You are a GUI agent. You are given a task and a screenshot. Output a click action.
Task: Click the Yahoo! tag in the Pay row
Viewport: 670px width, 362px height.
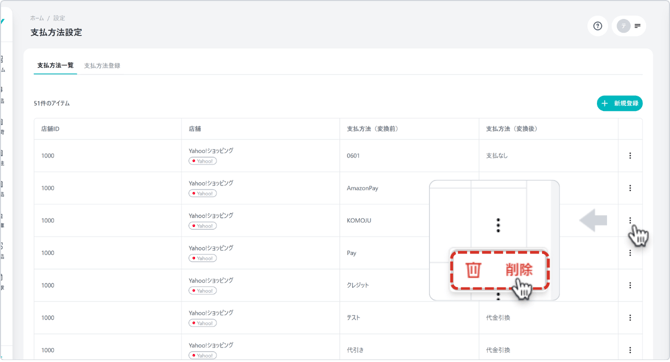[203, 258]
